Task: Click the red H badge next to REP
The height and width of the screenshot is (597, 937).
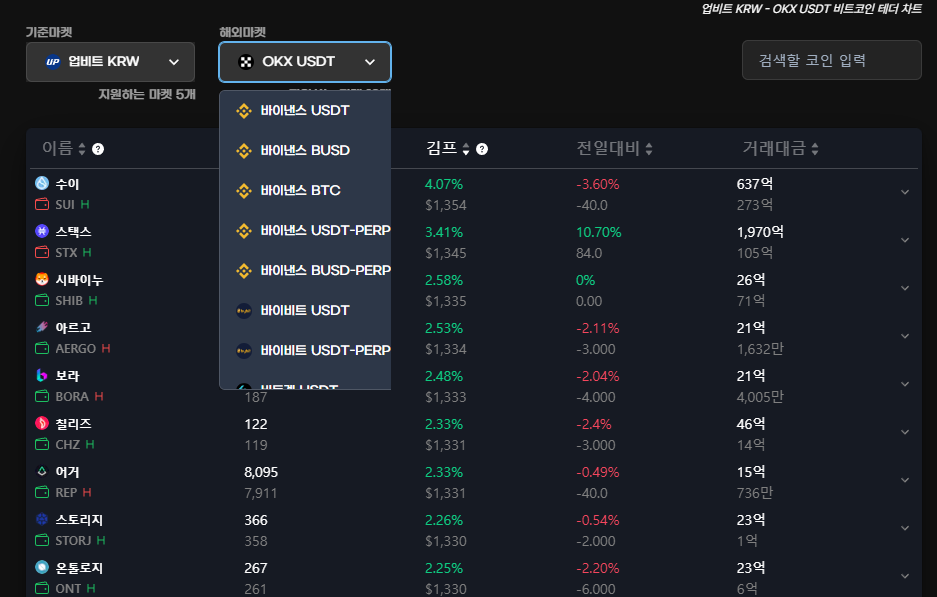Action: pos(87,492)
